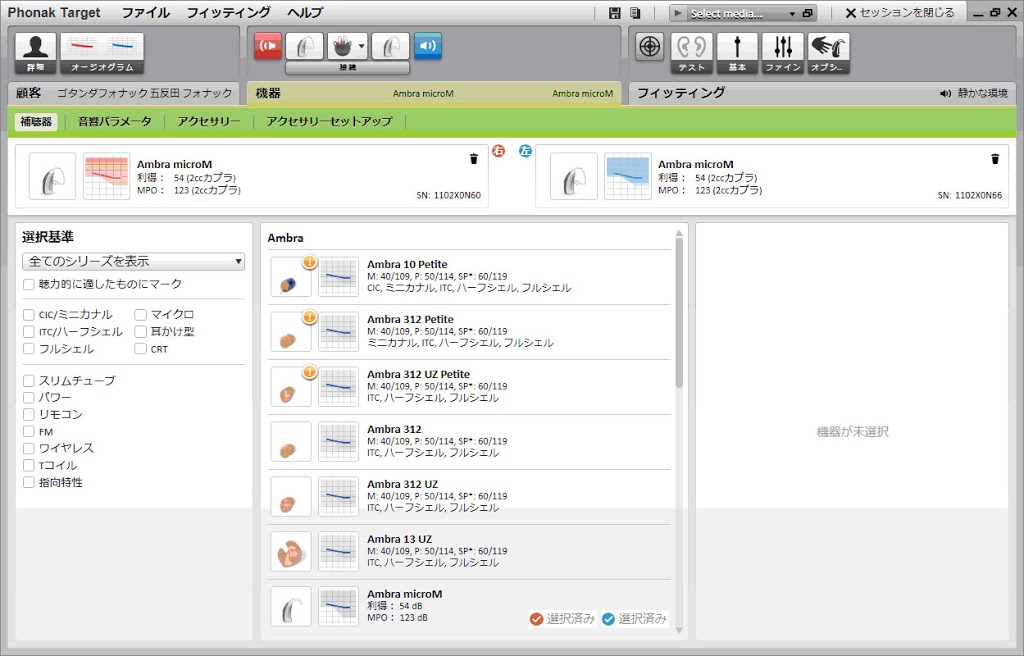Screen dimensions: 1024x656
Task: Select the left hearing aid connection icon
Action: [x=391, y=46]
